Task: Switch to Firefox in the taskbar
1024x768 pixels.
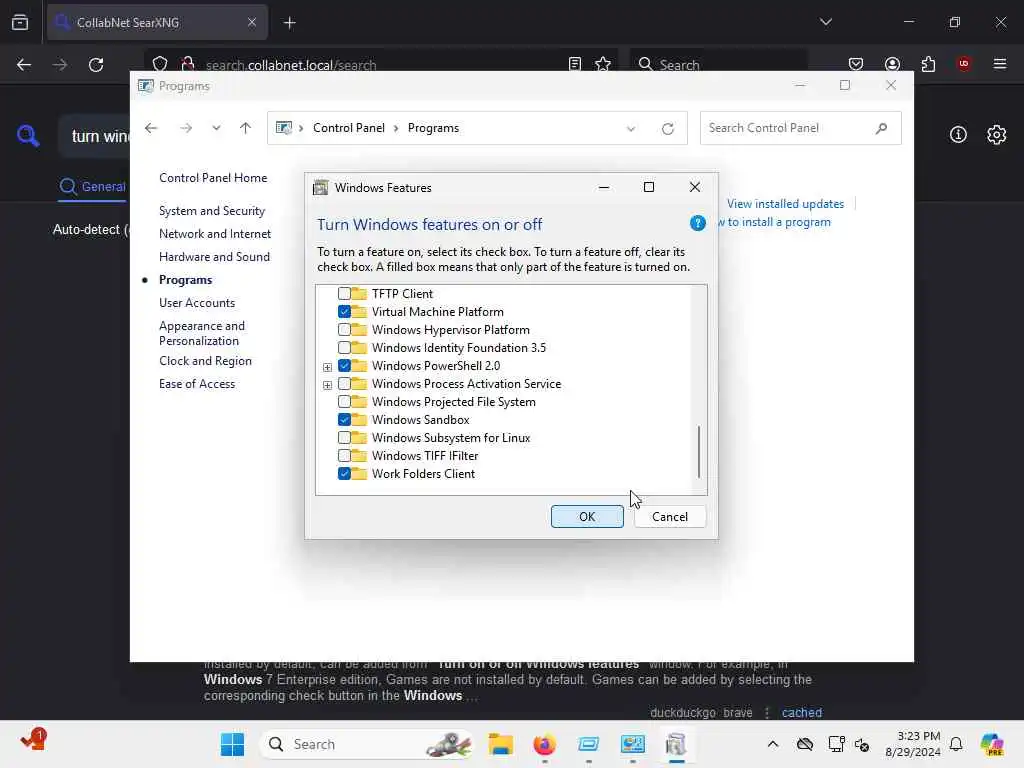Action: coord(544,744)
